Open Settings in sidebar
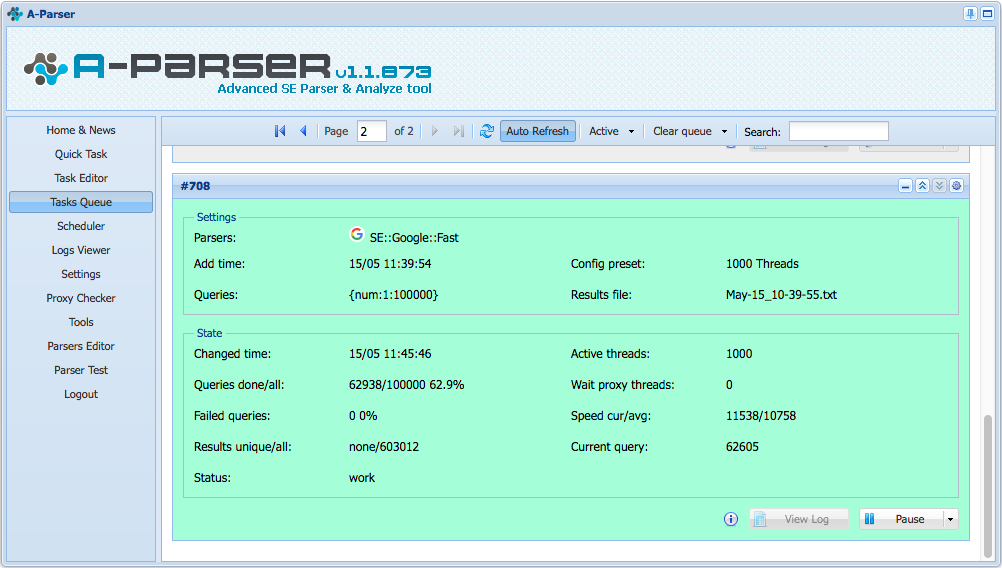The height and width of the screenshot is (568, 1002). (x=81, y=274)
